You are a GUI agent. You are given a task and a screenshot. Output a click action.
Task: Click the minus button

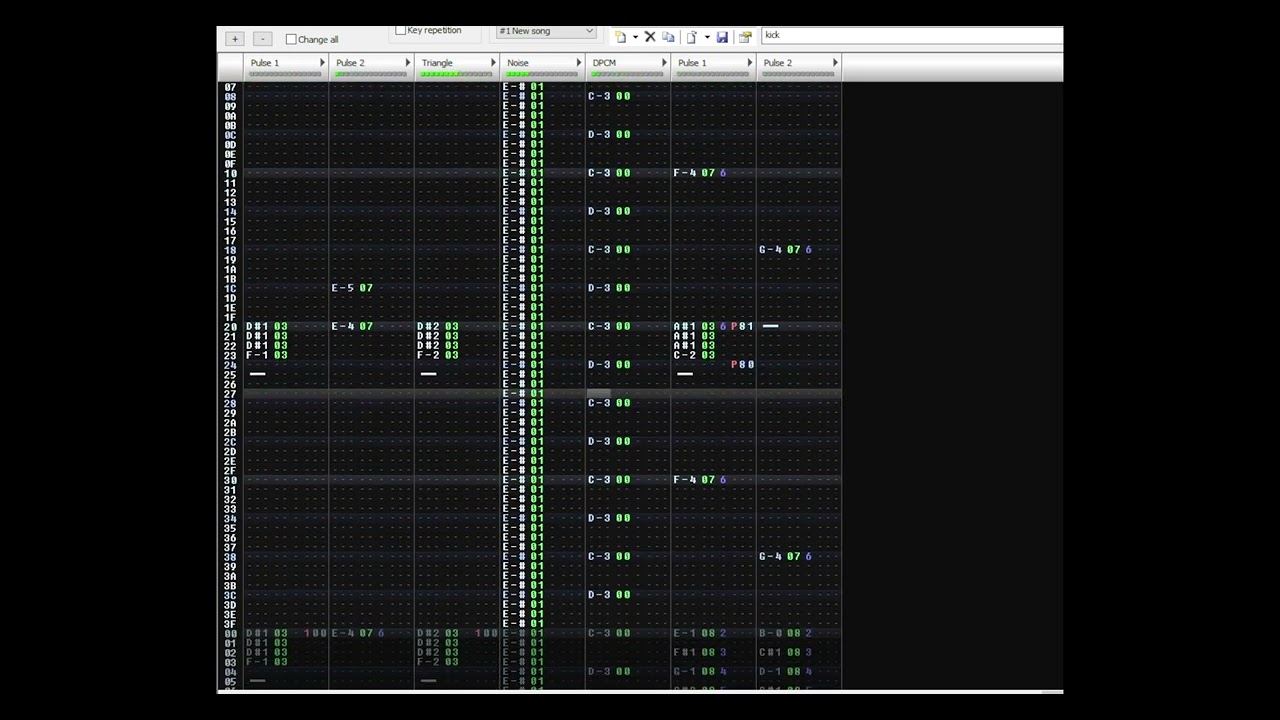coord(263,39)
